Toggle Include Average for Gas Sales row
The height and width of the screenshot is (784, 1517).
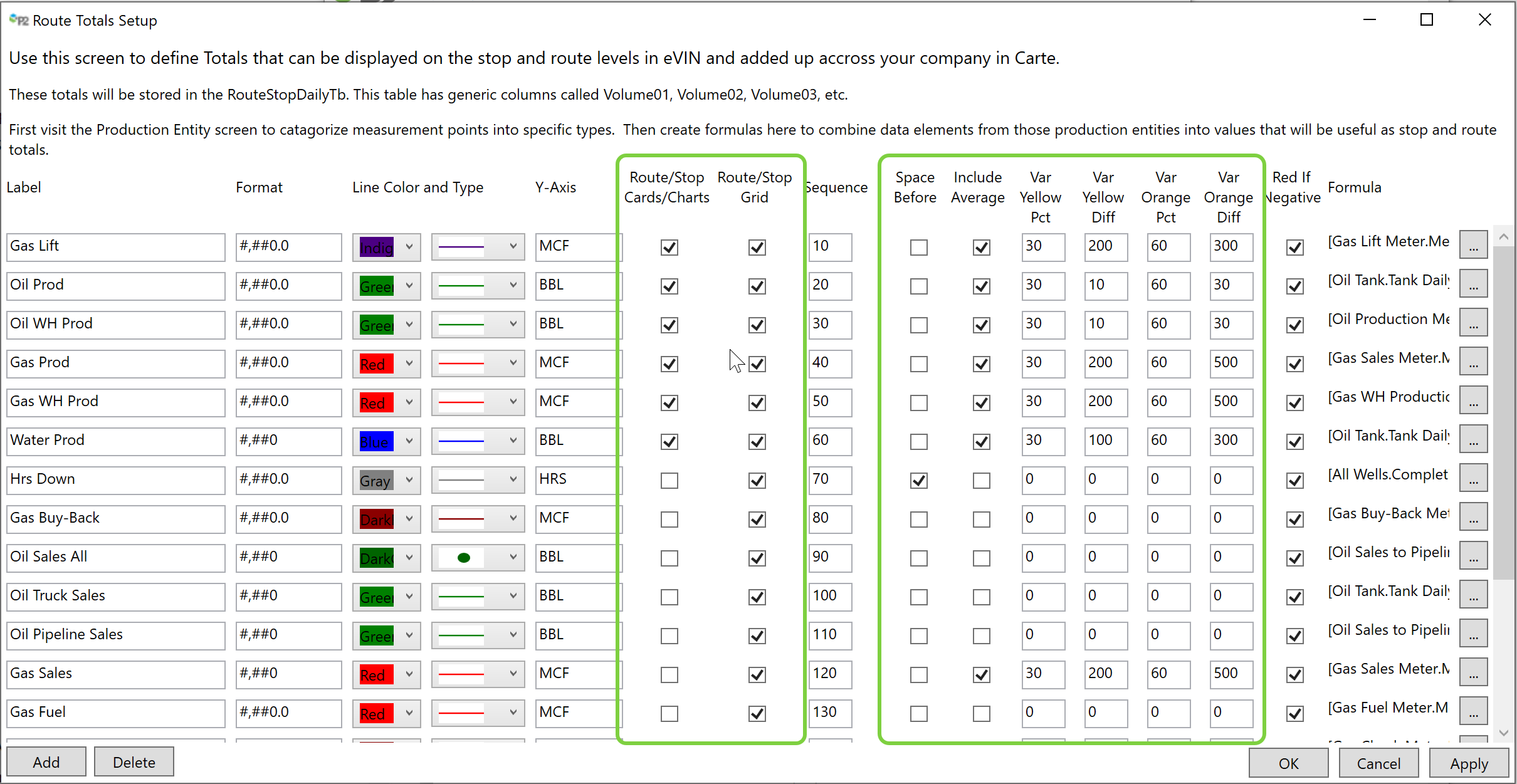(981, 675)
